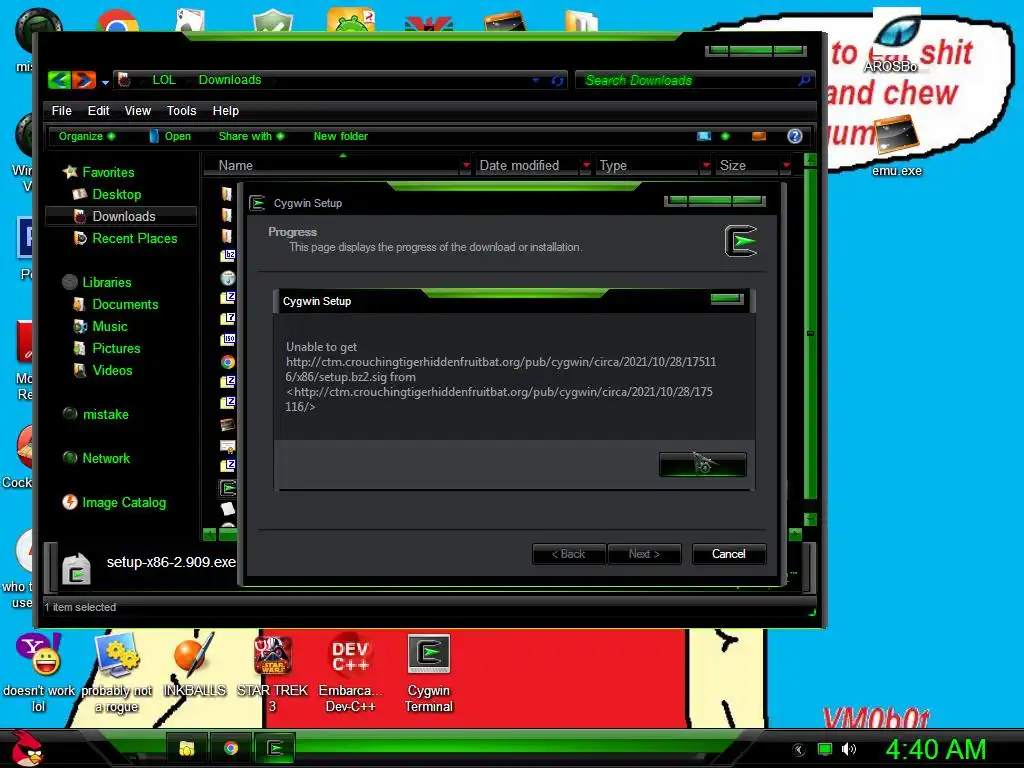
Task: Click the vertical scrollbar of file list
Action: tap(810, 333)
